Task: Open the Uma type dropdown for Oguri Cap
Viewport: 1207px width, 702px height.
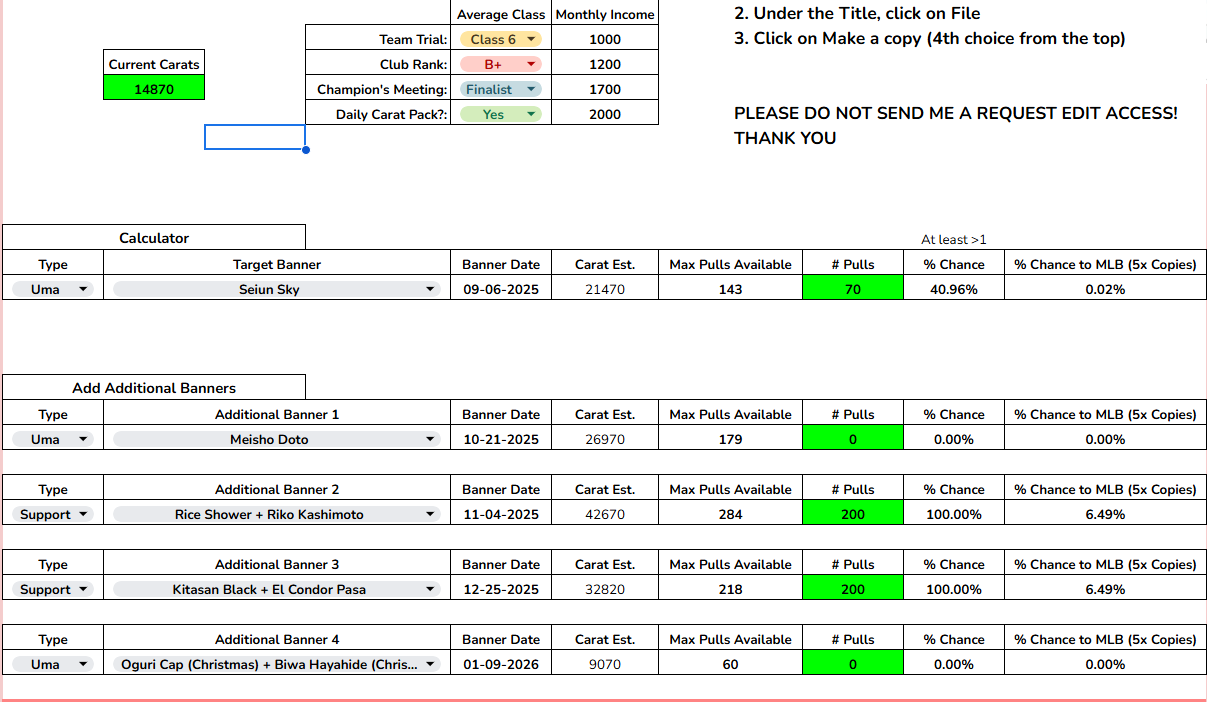Action: pyautogui.click(x=52, y=664)
